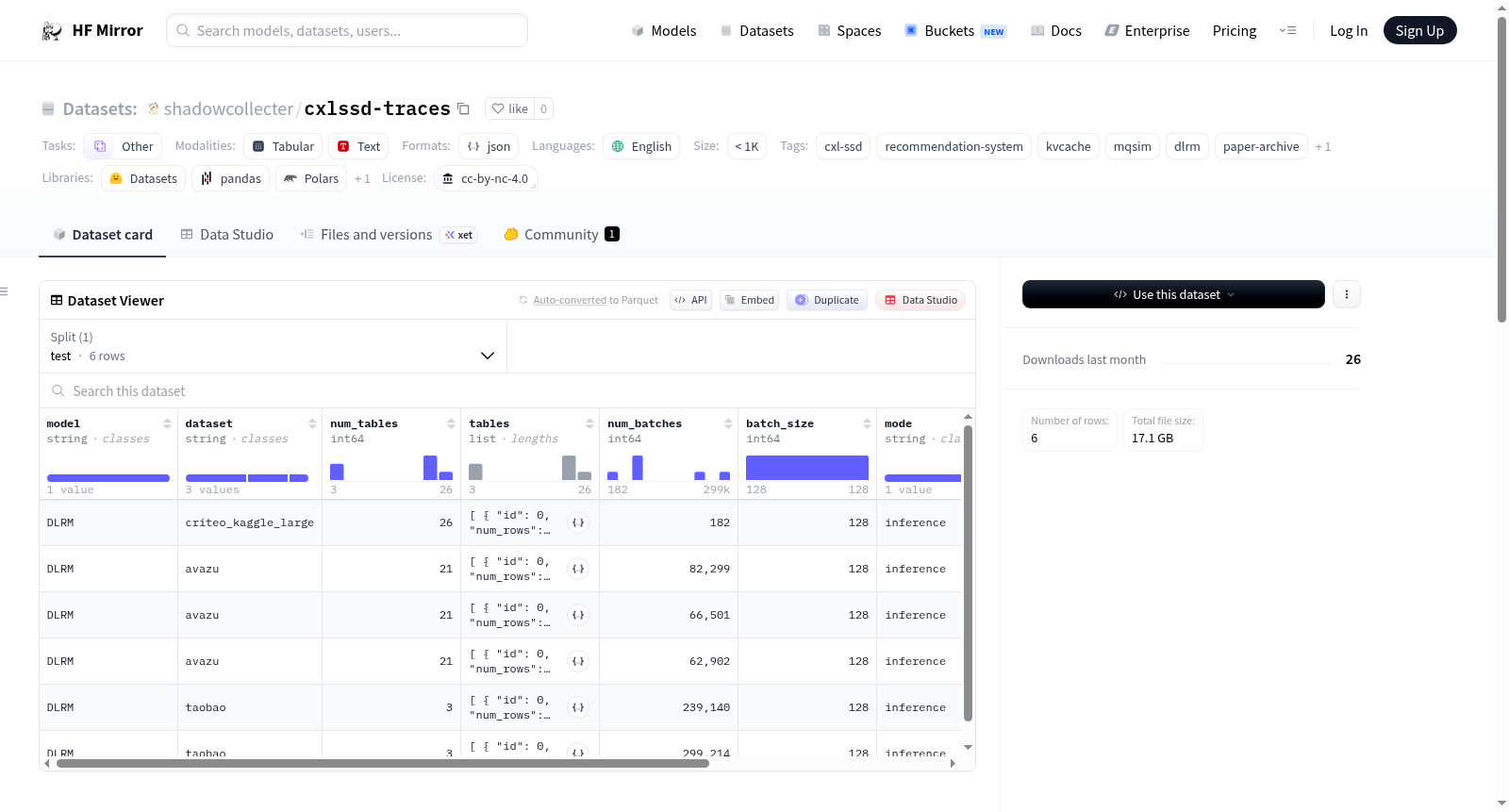Click the search magnifier icon in Search this dataset
Viewport: 1509px width, 812px height.
[x=58, y=390]
